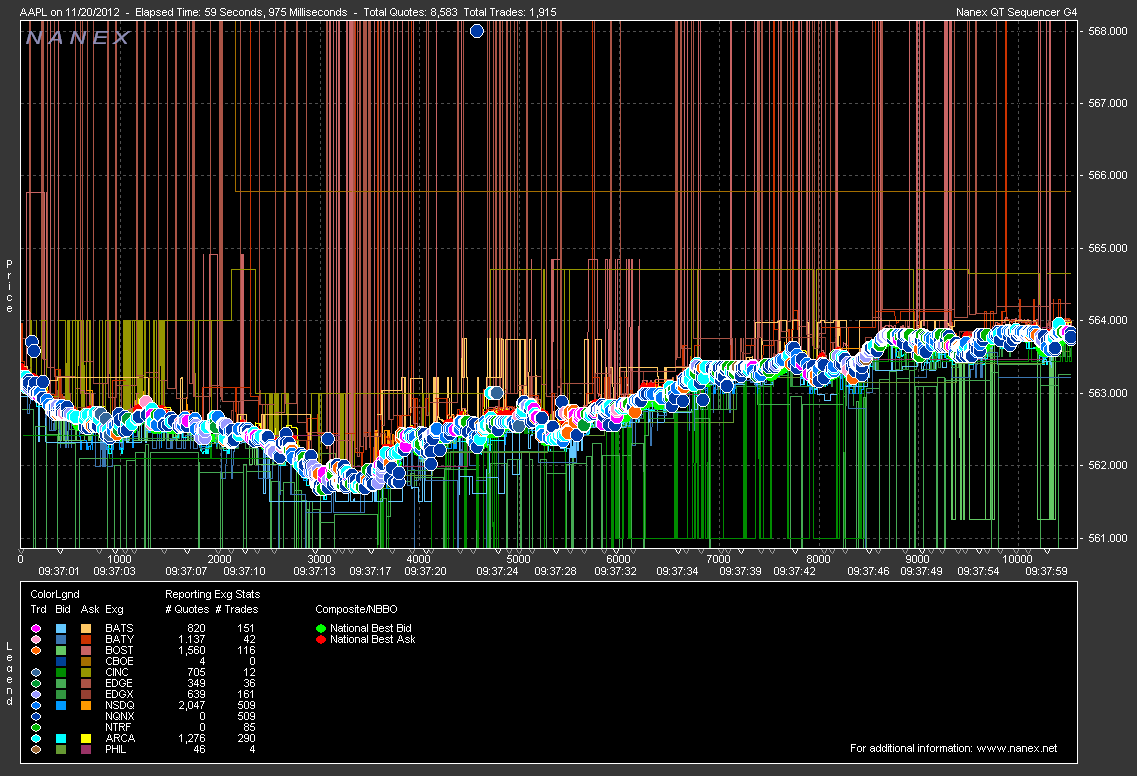Click the PHIL brown trade dot
This screenshot has height=776, width=1137.
point(36,749)
